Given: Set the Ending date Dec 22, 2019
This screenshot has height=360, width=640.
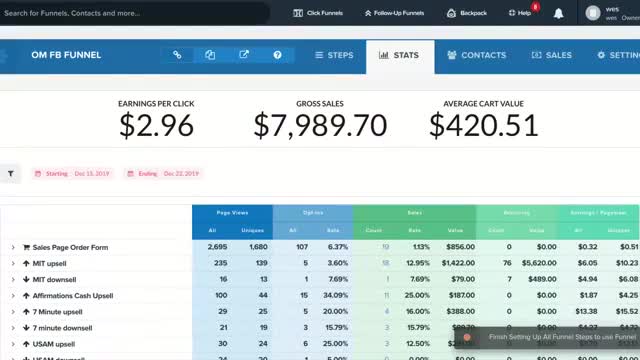Looking at the screenshot, I should tap(164, 173).
